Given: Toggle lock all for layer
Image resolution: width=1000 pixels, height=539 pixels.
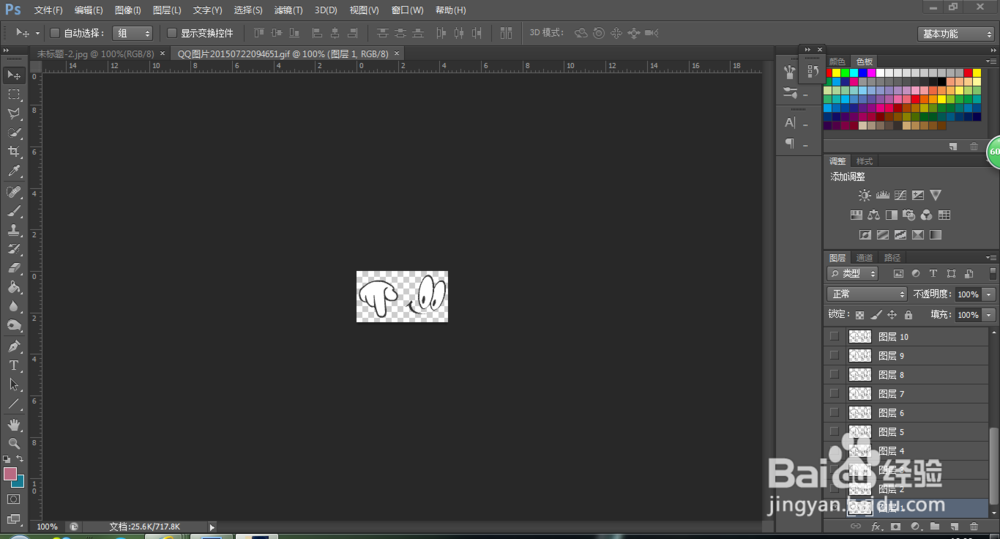Looking at the screenshot, I should click(908, 314).
